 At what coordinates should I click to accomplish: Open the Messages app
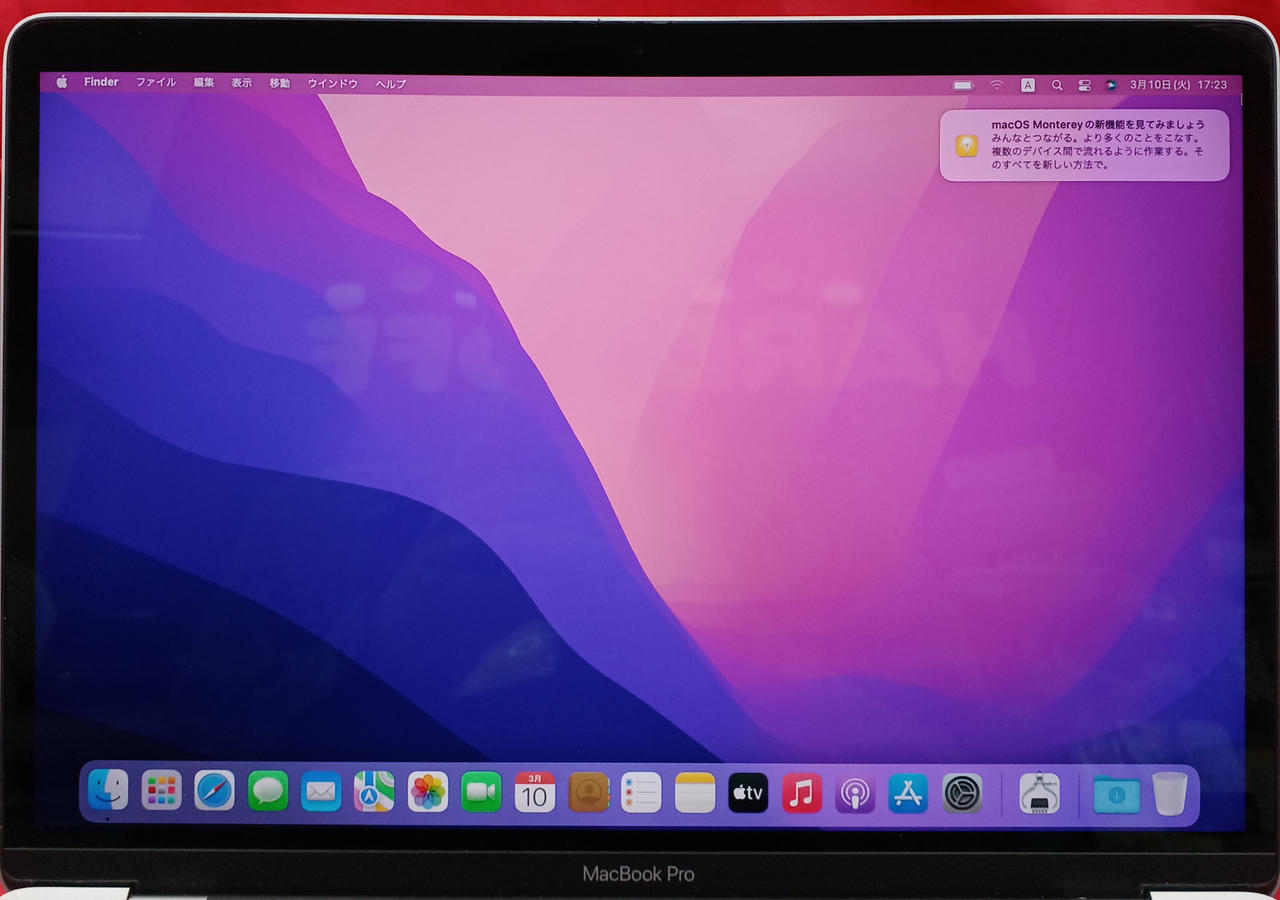268,792
